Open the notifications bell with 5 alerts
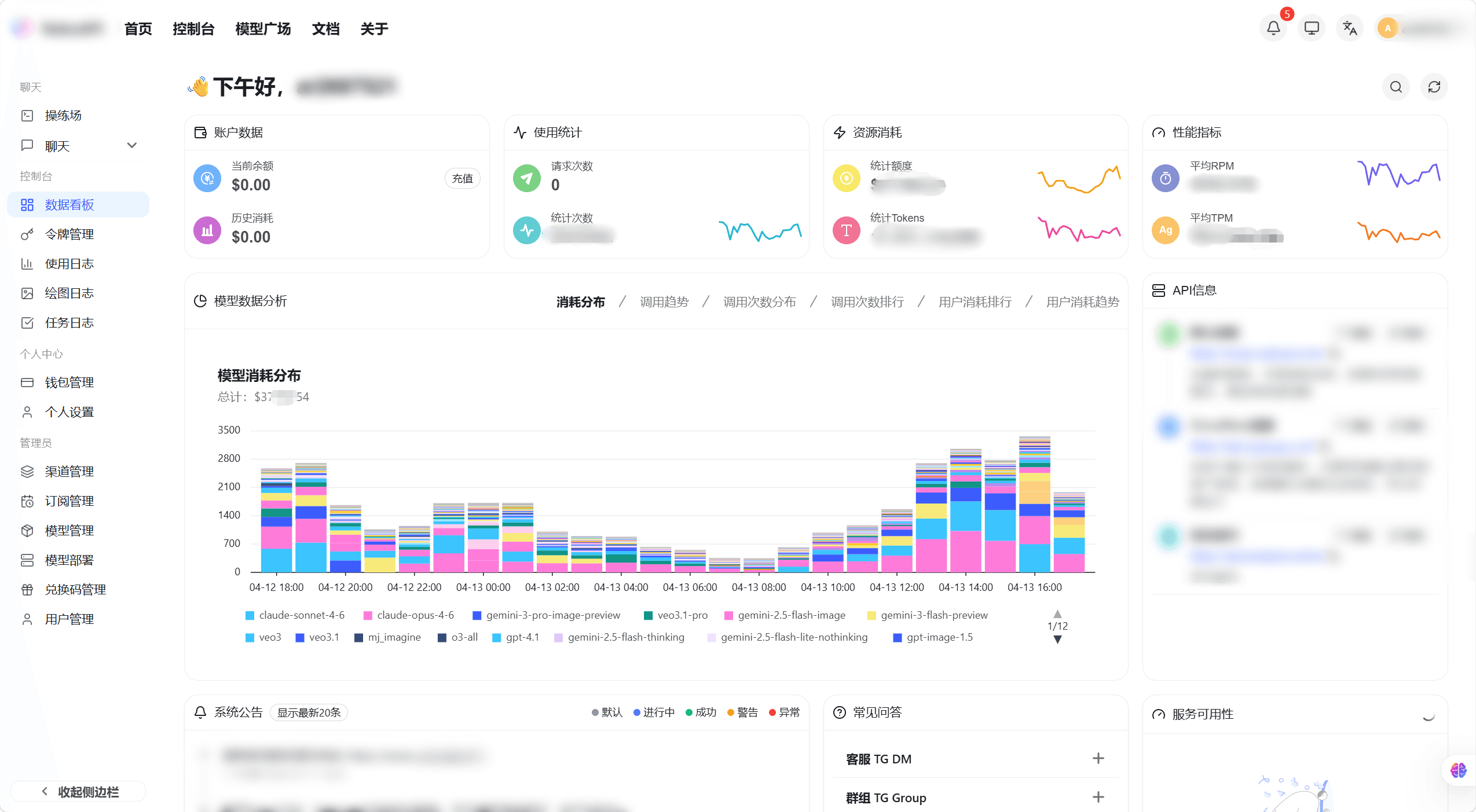The image size is (1476, 812). pyautogui.click(x=1272, y=27)
